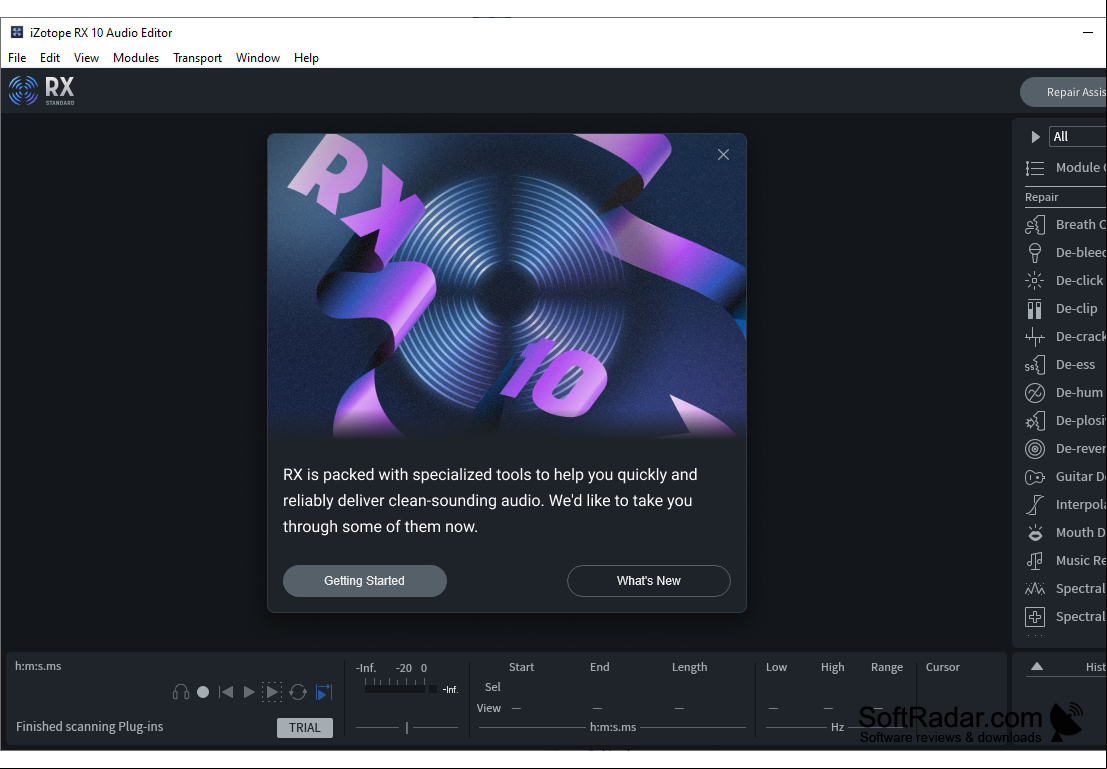1107x769 pixels.
Task: Select the Interpolate module icon
Action: click(1035, 505)
